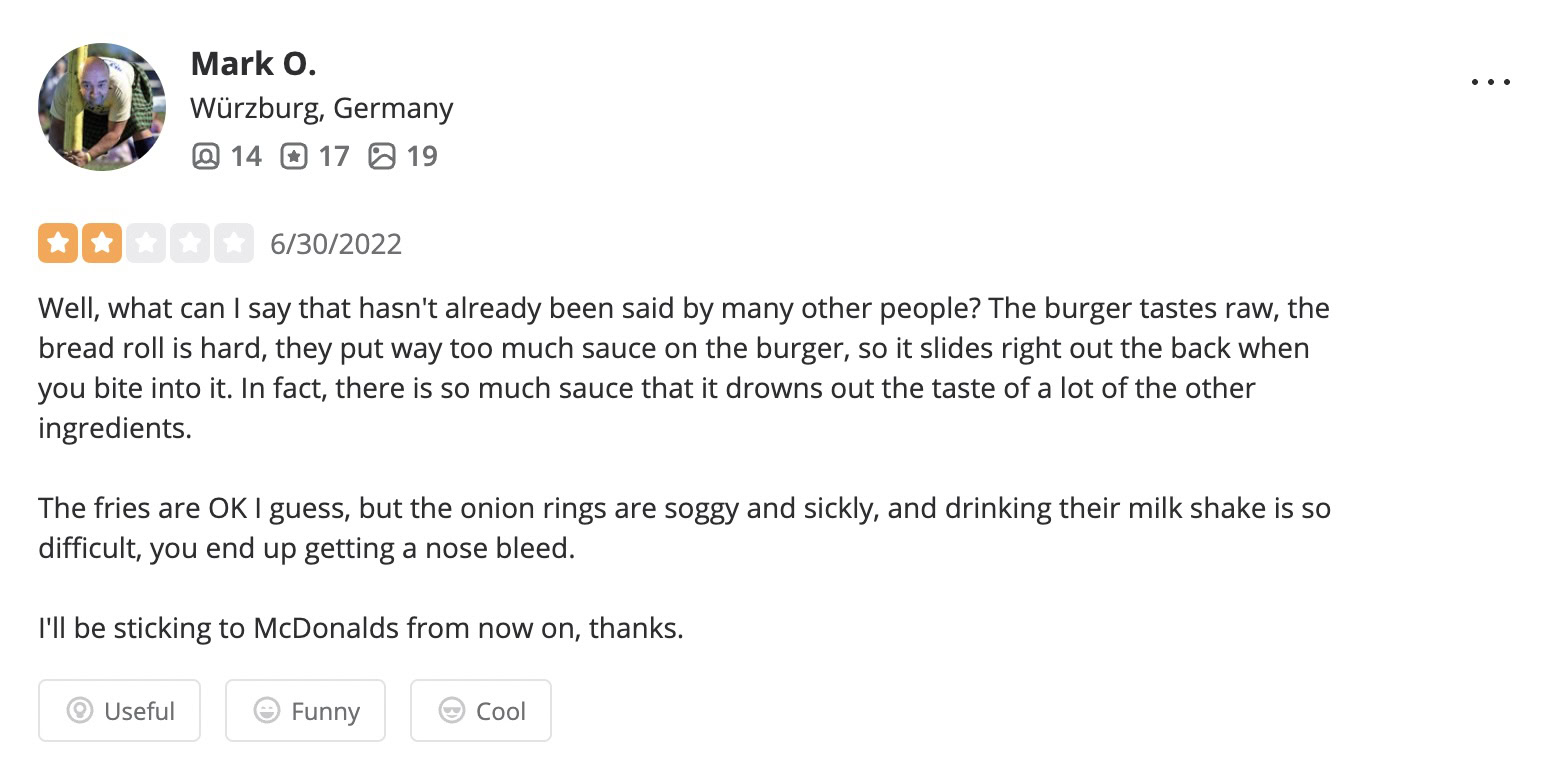
Task: Open Mark O.'s profile photo
Action: (101, 106)
